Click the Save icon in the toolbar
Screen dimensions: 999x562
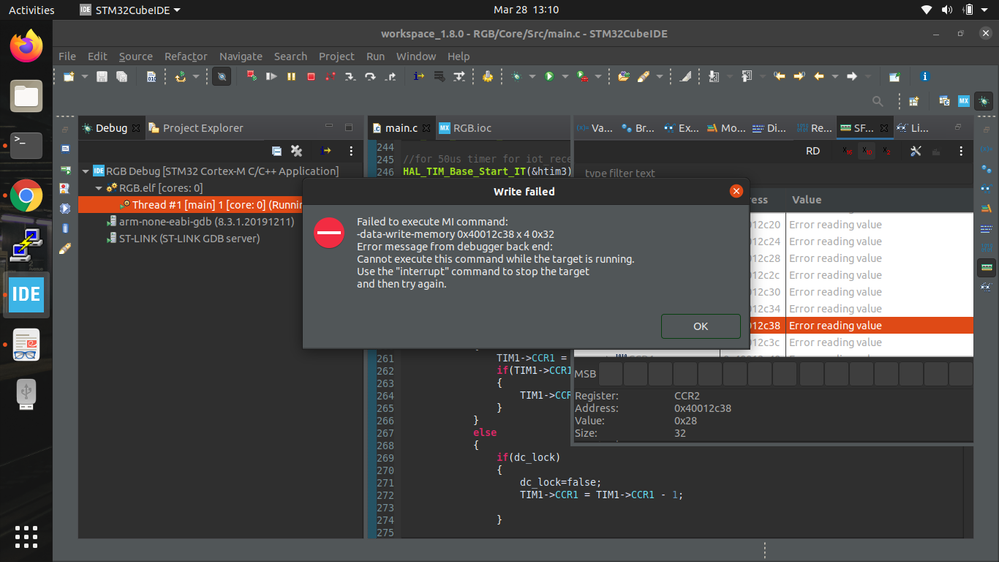click(x=101, y=76)
